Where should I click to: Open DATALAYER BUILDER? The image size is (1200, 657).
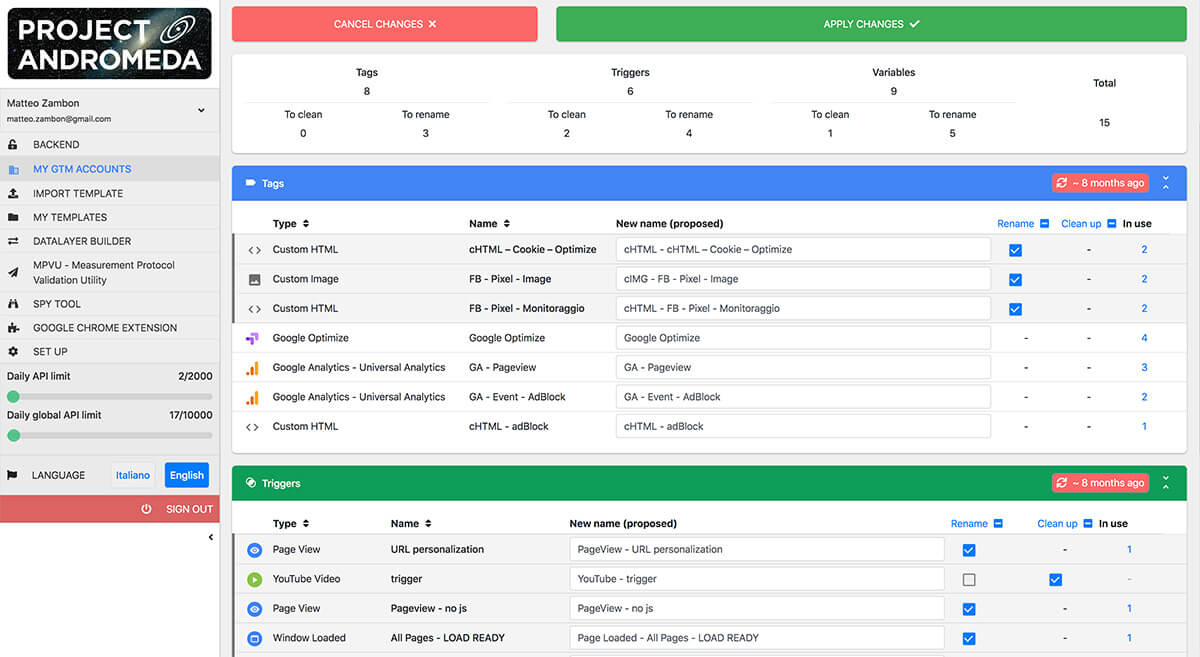point(109,241)
